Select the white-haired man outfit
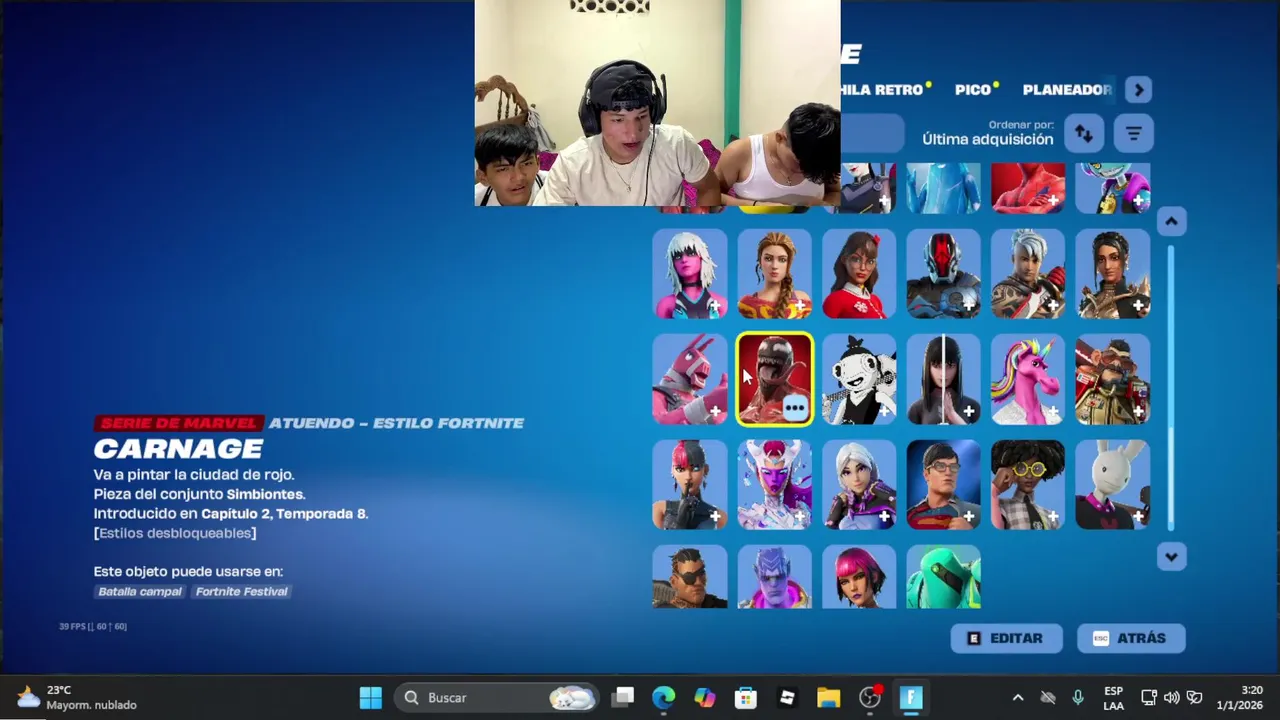Screen dimensions: 1280x720 pyautogui.click(x=1028, y=274)
